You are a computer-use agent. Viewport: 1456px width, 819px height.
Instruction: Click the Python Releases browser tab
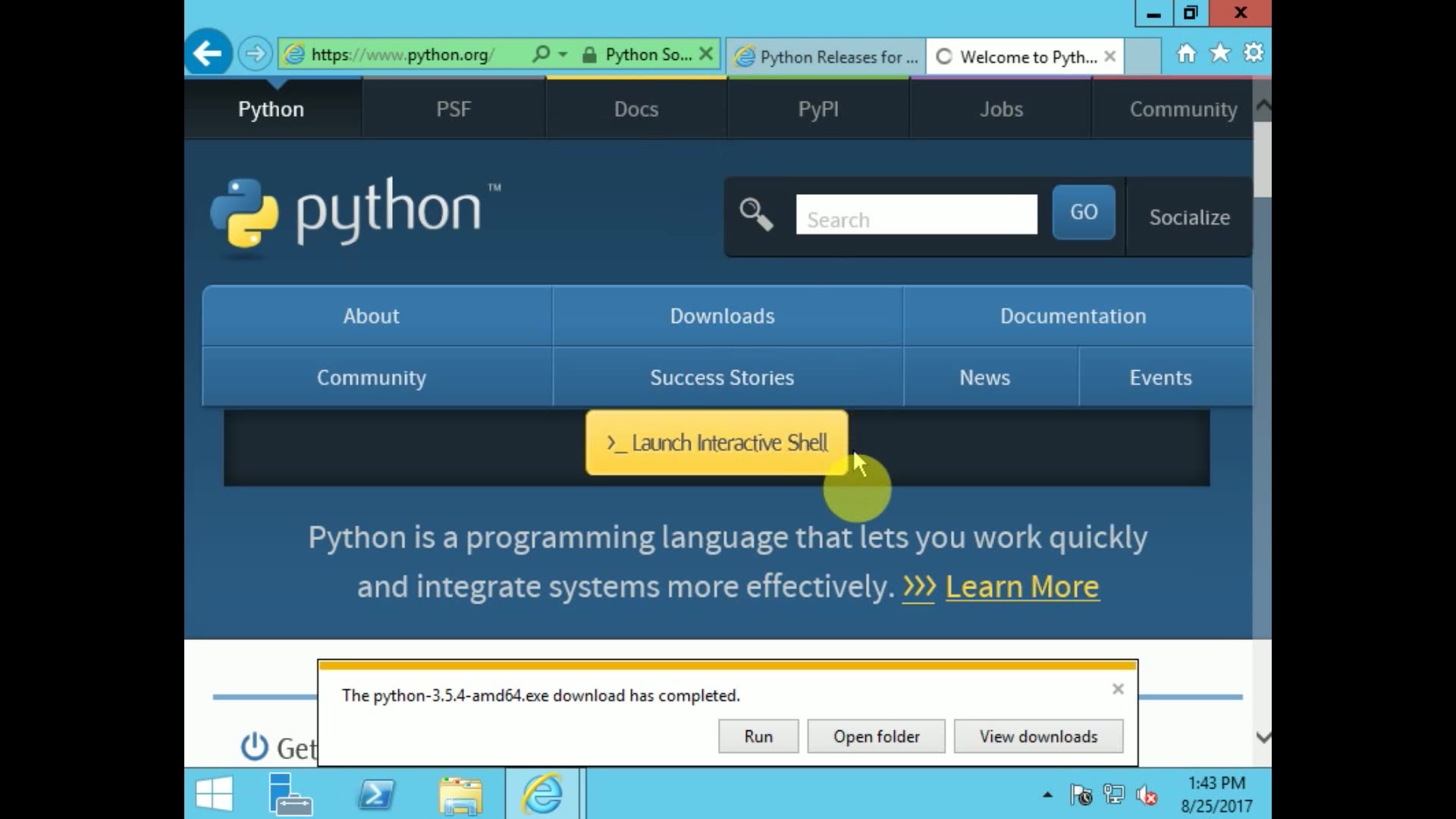(830, 56)
